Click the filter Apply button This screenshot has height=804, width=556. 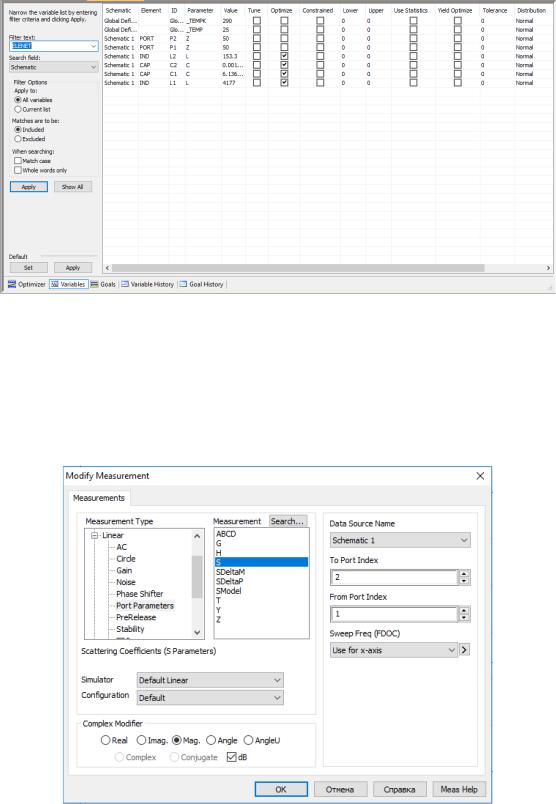click(29, 187)
